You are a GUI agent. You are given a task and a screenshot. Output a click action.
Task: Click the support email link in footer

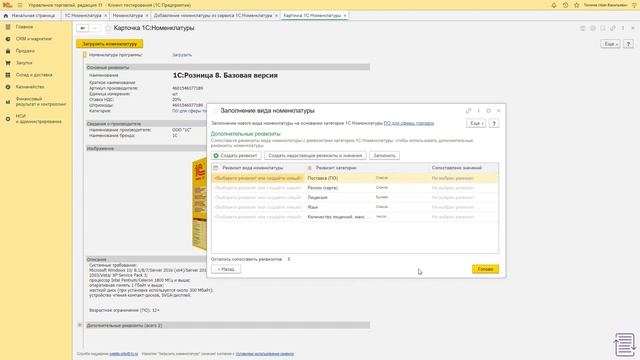coord(124,354)
